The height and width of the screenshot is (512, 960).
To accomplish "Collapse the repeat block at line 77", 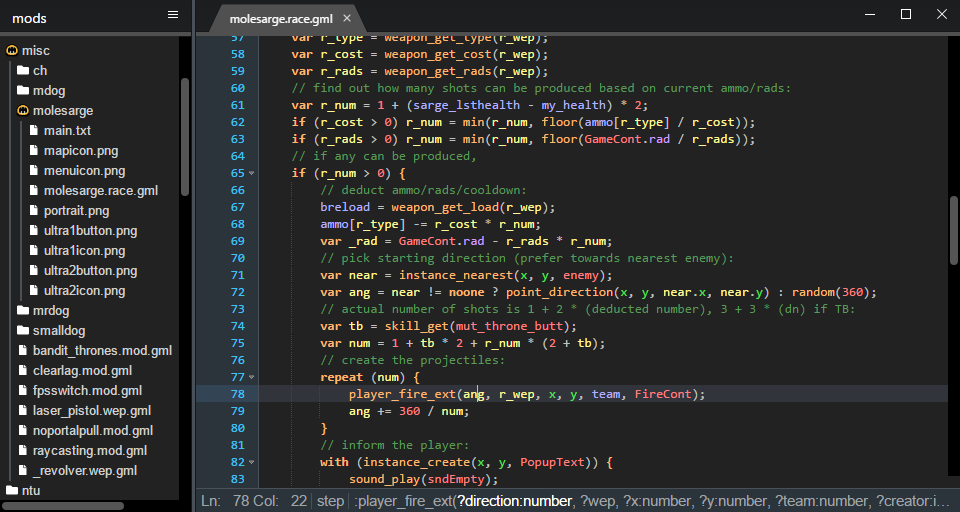I will (x=251, y=378).
